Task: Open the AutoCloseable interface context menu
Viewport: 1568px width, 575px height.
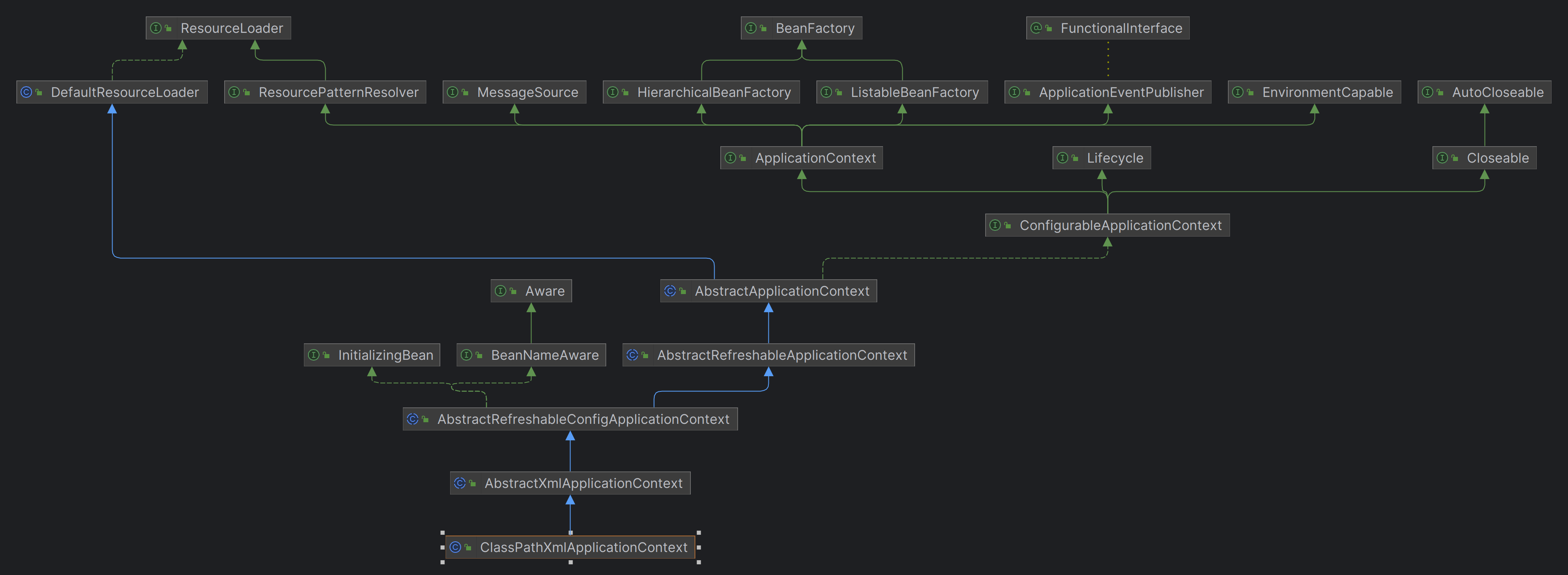Action: (x=1489, y=91)
